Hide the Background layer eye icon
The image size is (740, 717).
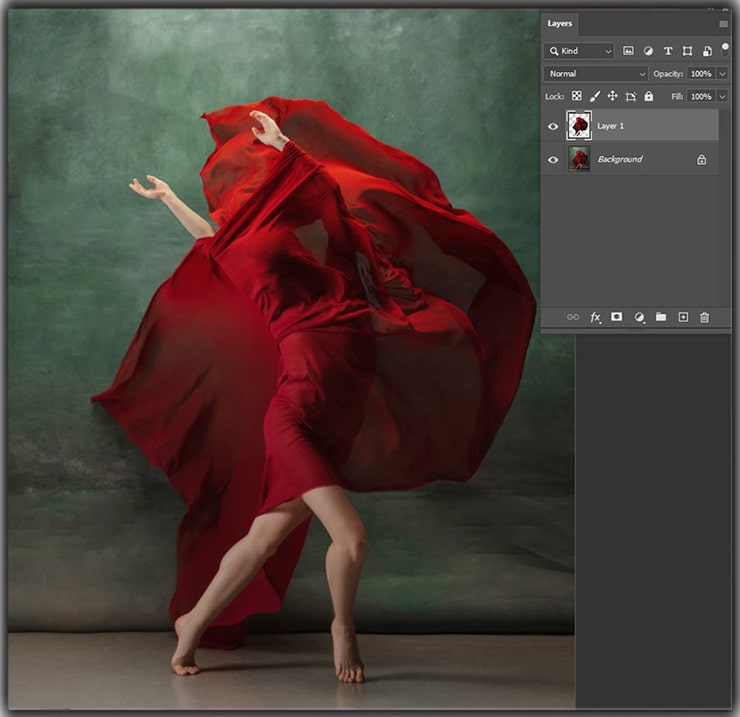tap(553, 160)
